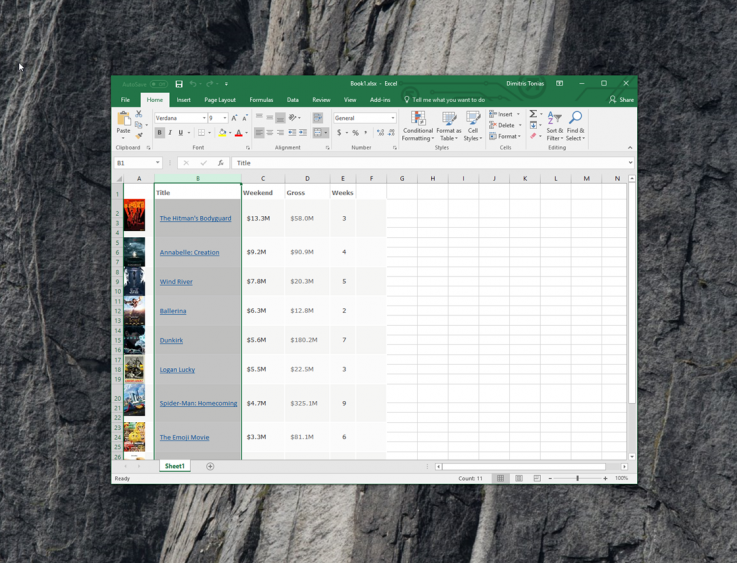Click the zoom slider in status bar
The height and width of the screenshot is (563, 737).
pyautogui.click(x=577, y=478)
